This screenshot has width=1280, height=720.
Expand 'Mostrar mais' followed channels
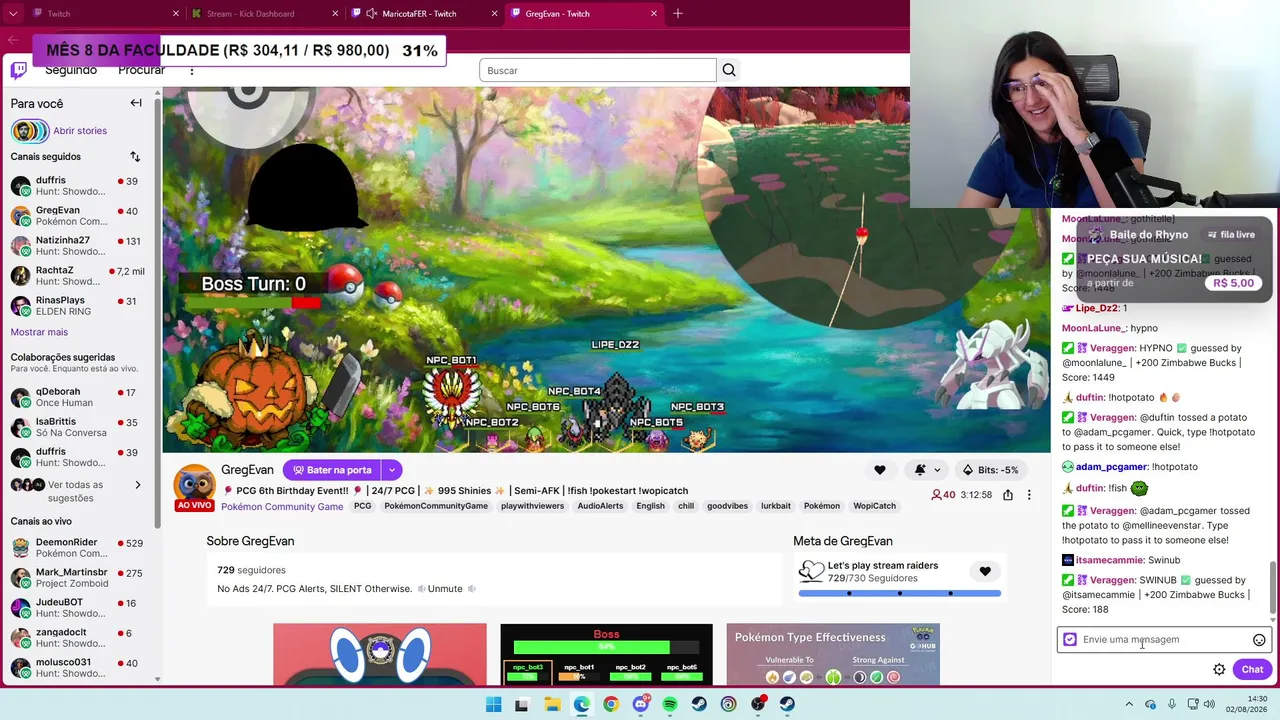click(x=39, y=332)
